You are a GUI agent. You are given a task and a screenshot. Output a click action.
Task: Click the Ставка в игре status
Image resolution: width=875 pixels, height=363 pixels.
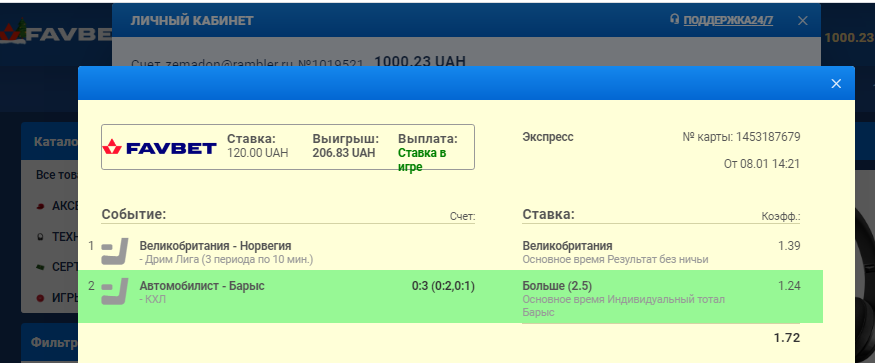pyautogui.click(x=422, y=160)
